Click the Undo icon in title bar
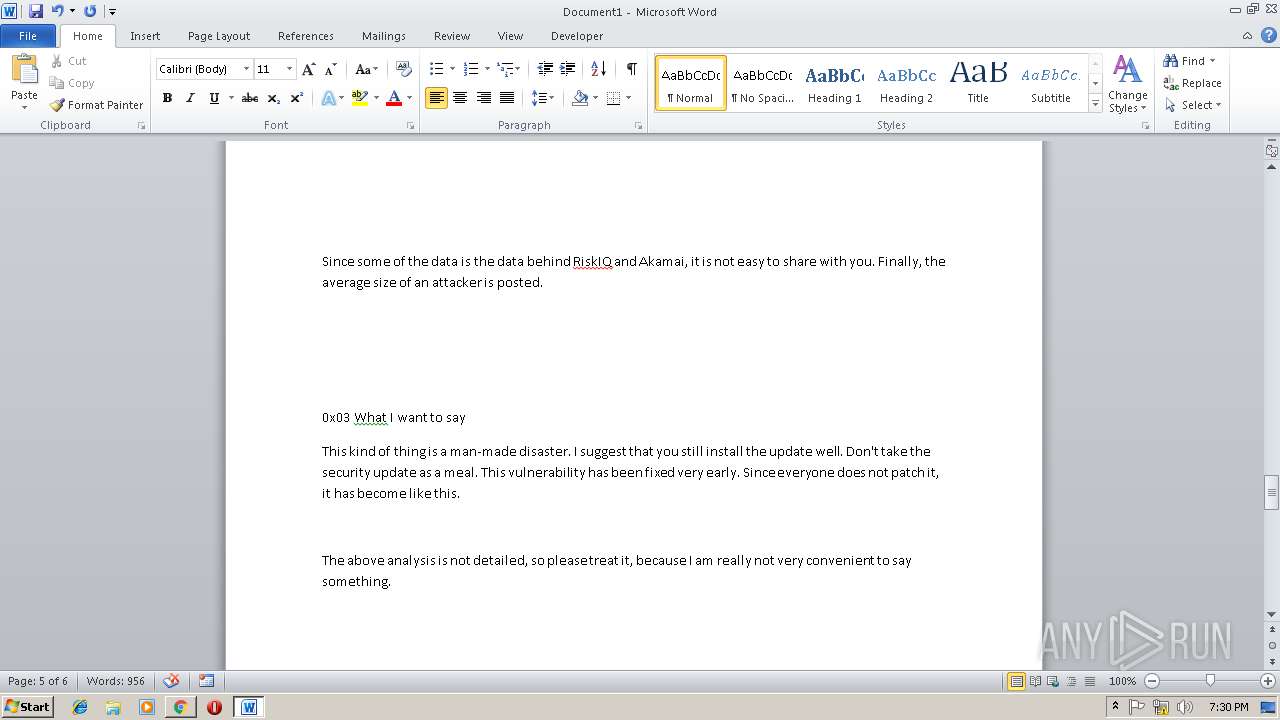 pyautogui.click(x=57, y=11)
